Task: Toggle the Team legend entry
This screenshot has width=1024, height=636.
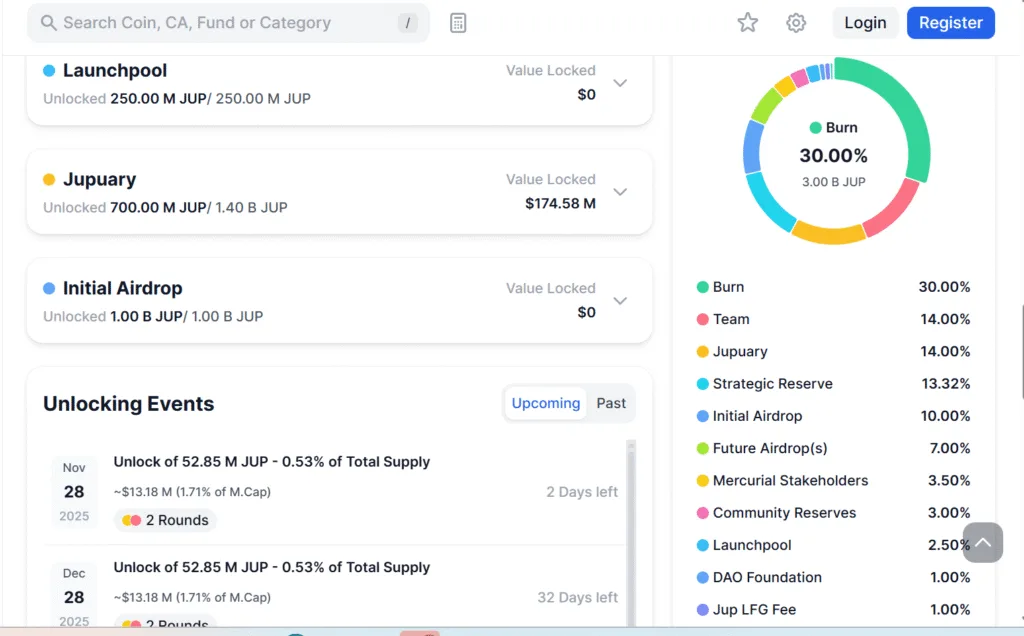Action: pyautogui.click(x=730, y=319)
